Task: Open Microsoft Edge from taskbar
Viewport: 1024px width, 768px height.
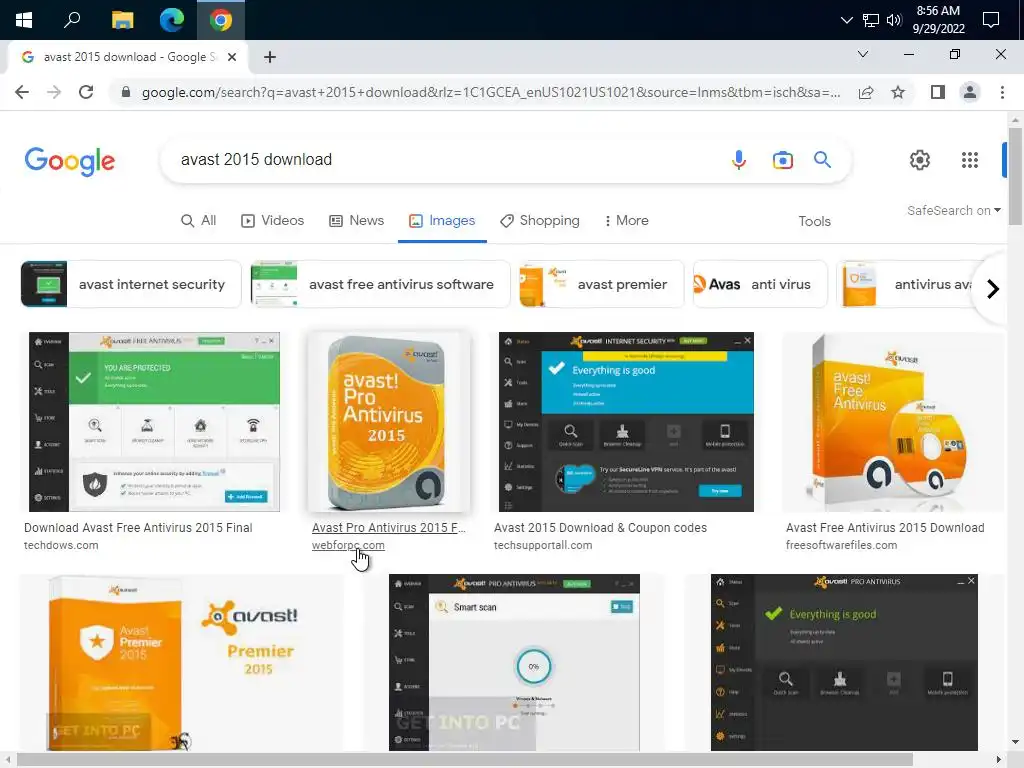Action: click(172, 20)
